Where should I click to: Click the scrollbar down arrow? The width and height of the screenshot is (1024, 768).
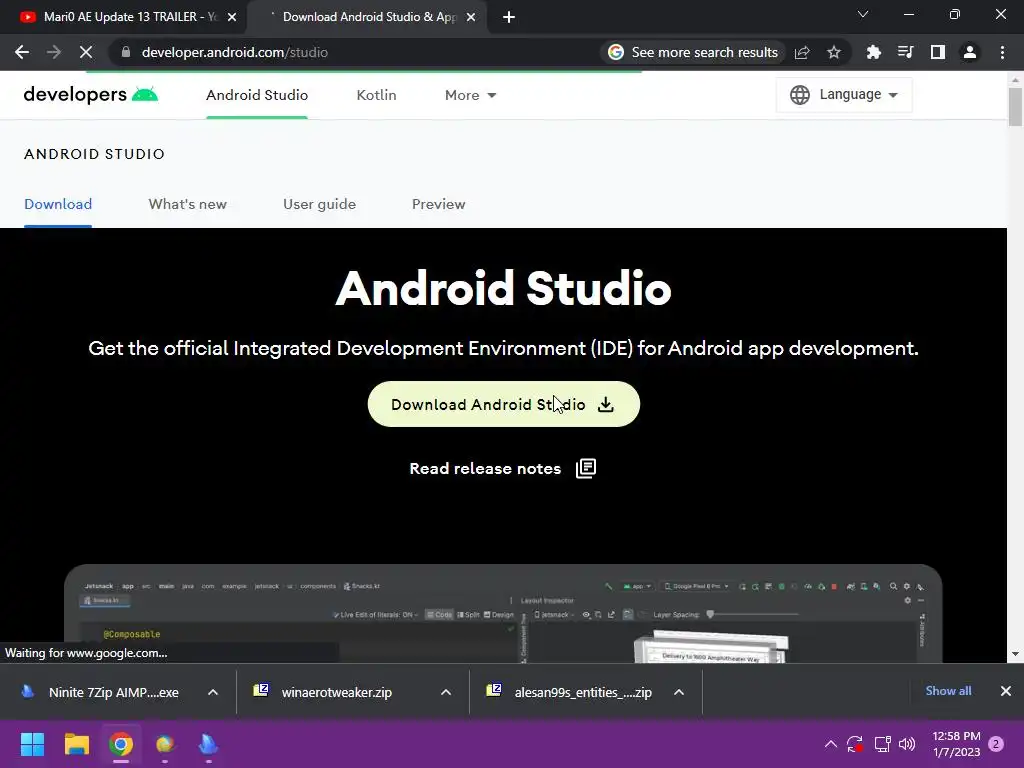(x=1015, y=654)
